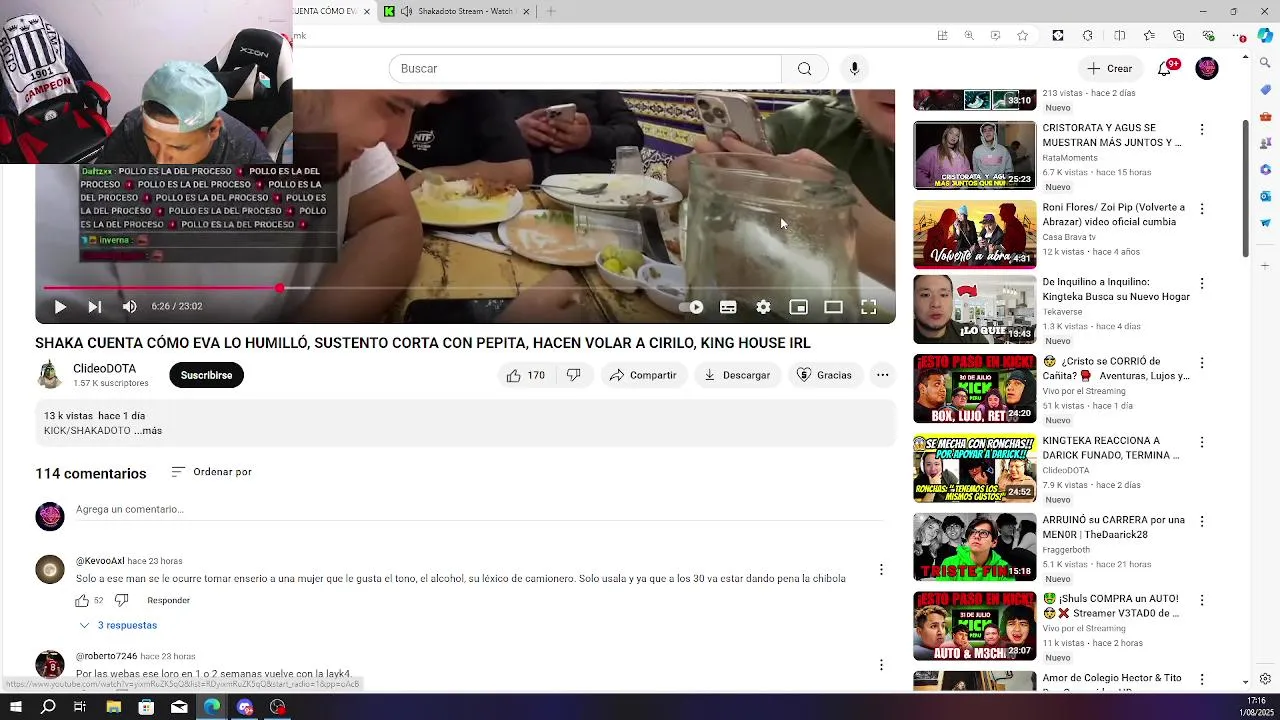Open Windows Start menu
The image size is (1280, 720).
(x=16, y=707)
